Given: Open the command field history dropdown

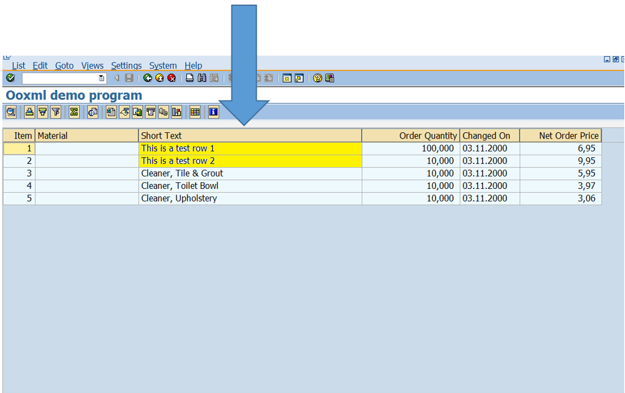Looking at the screenshot, I should (x=102, y=79).
